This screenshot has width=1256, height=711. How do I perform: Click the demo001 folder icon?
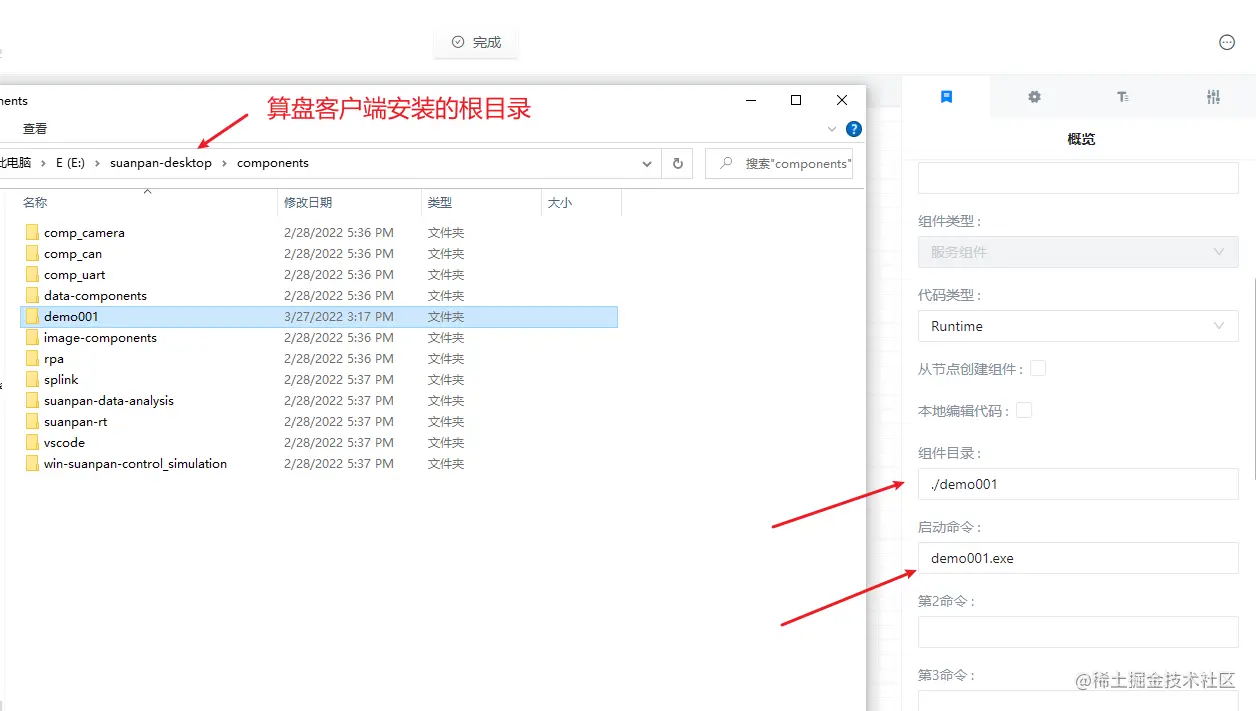coord(33,317)
